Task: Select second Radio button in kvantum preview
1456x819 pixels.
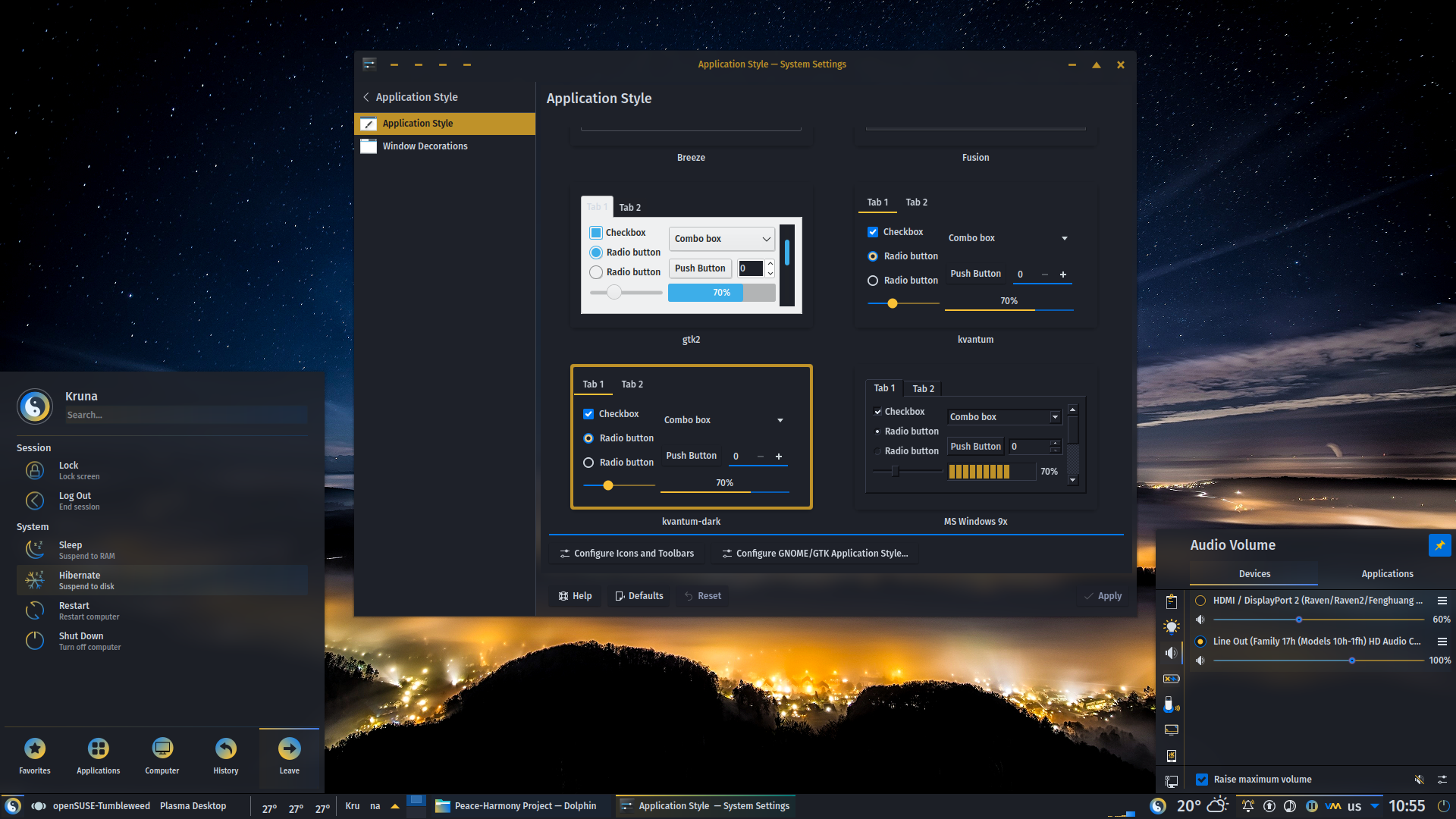Action: pyautogui.click(x=873, y=281)
